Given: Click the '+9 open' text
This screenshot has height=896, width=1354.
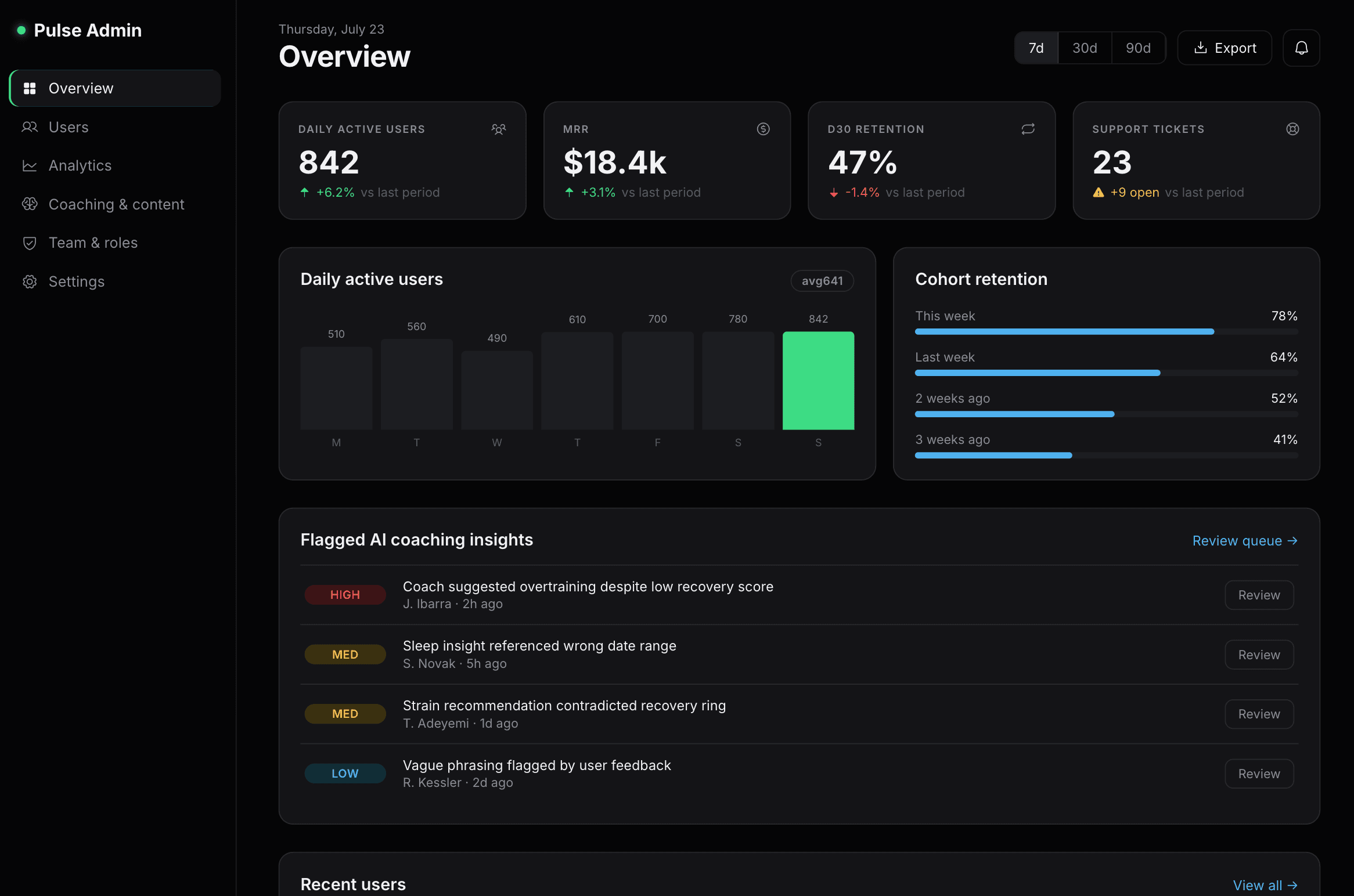Looking at the screenshot, I should click(x=1135, y=193).
